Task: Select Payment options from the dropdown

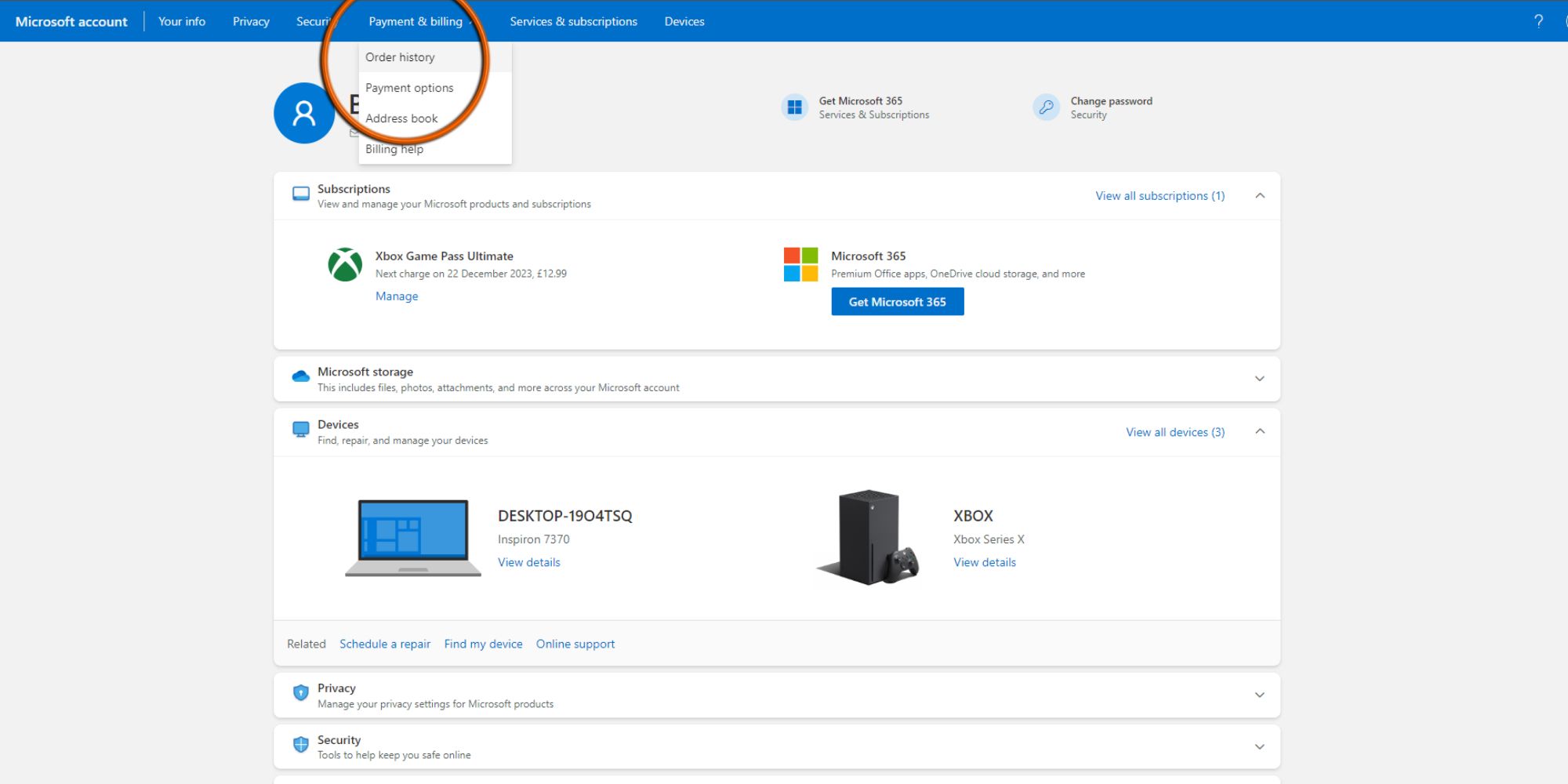Action: pyautogui.click(x=435, y=88)
